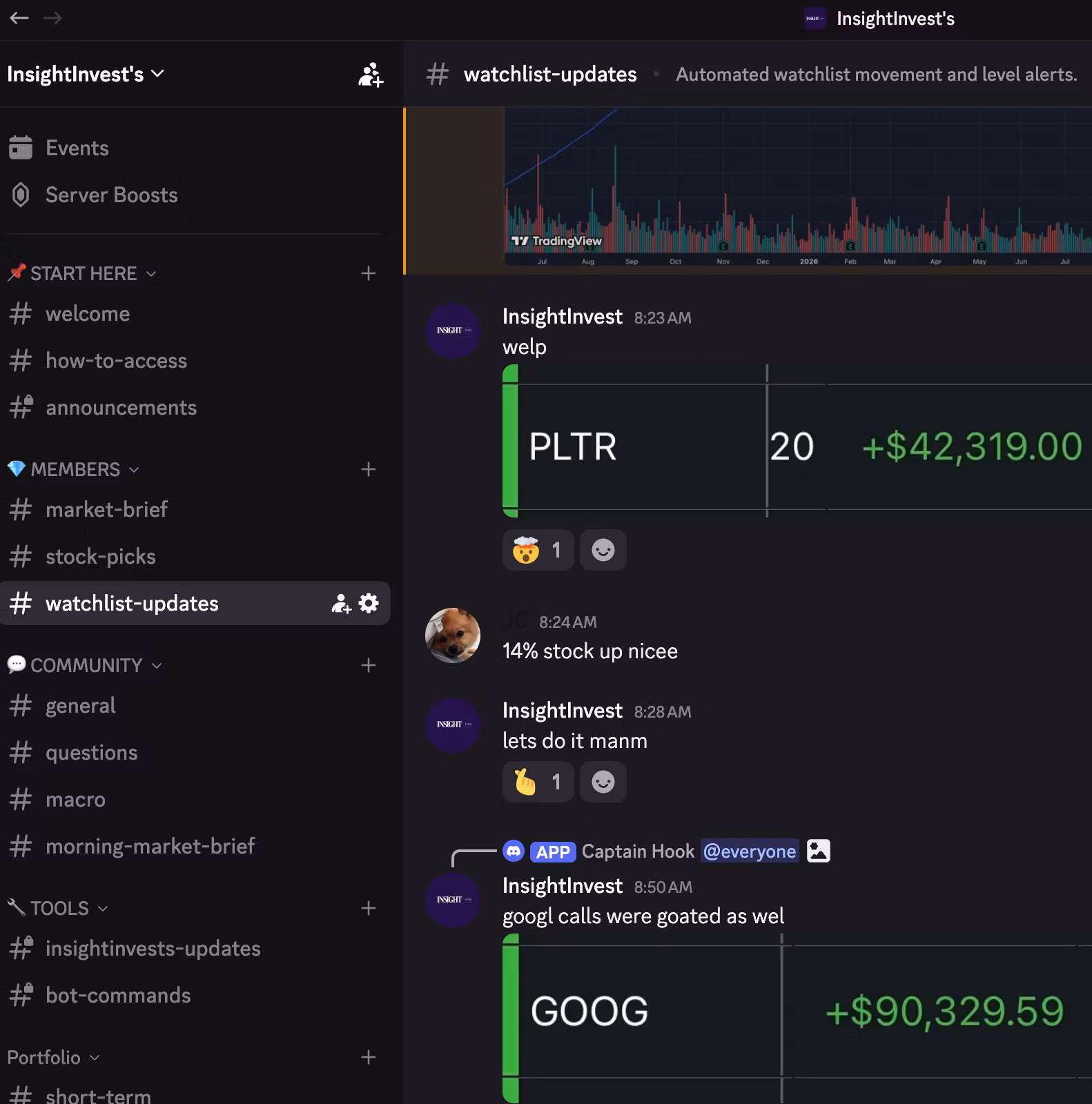
Task: Click the InsightInvest avatar beside welp message
Action: (453, 331)
